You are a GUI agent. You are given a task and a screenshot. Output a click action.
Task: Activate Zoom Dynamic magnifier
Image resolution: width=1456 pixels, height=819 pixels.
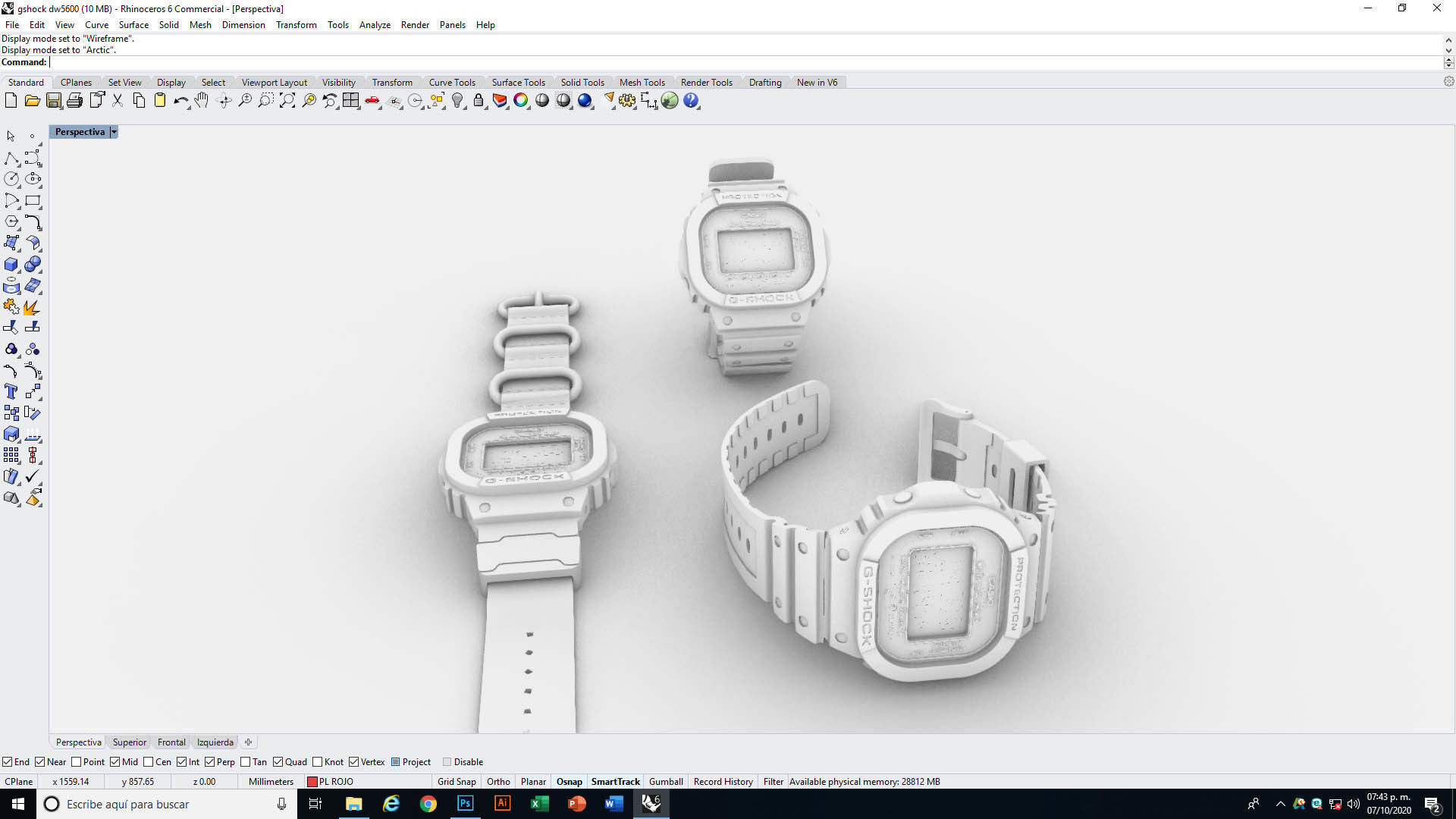point(245,101)
